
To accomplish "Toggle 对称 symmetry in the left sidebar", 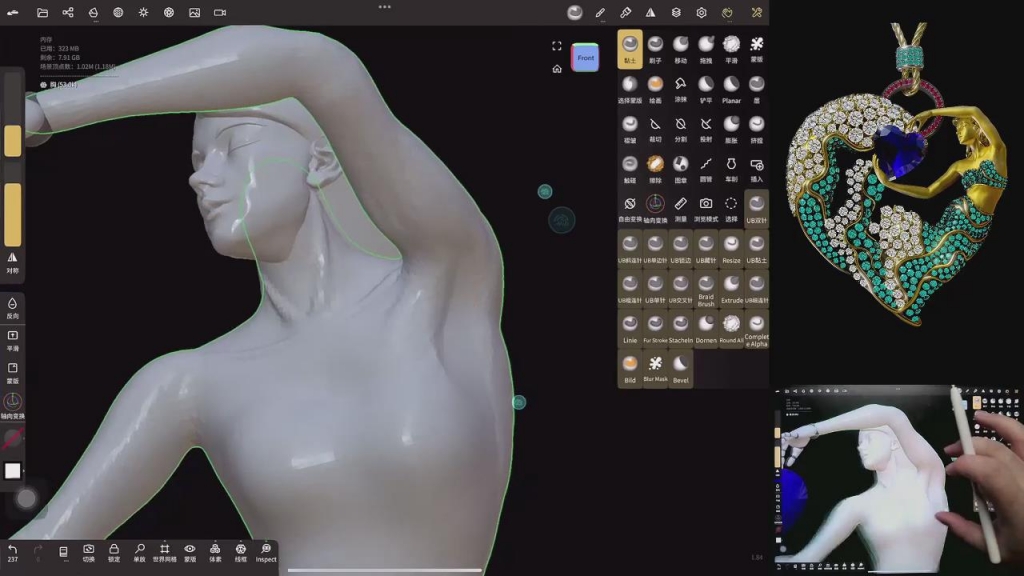I will [x=12, y=263].
